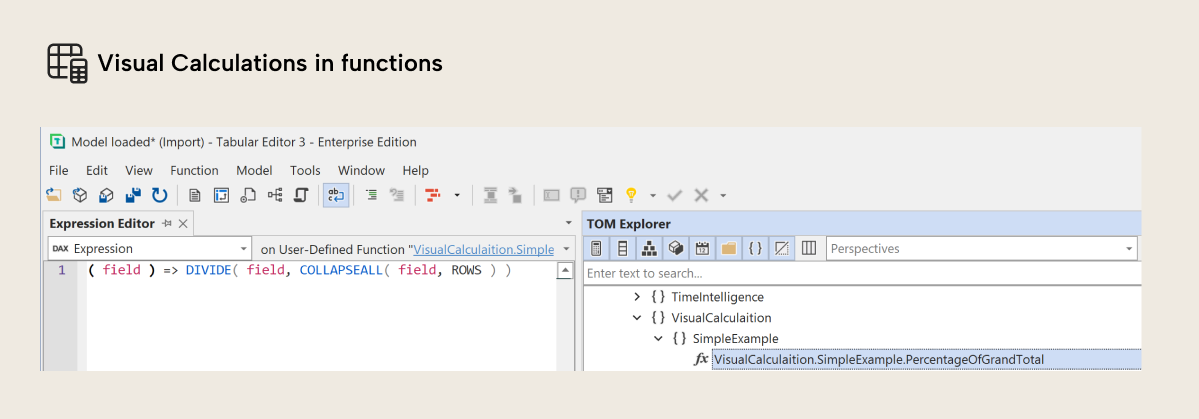Toggle the measures filter calculator icon

tap(597, 248)
